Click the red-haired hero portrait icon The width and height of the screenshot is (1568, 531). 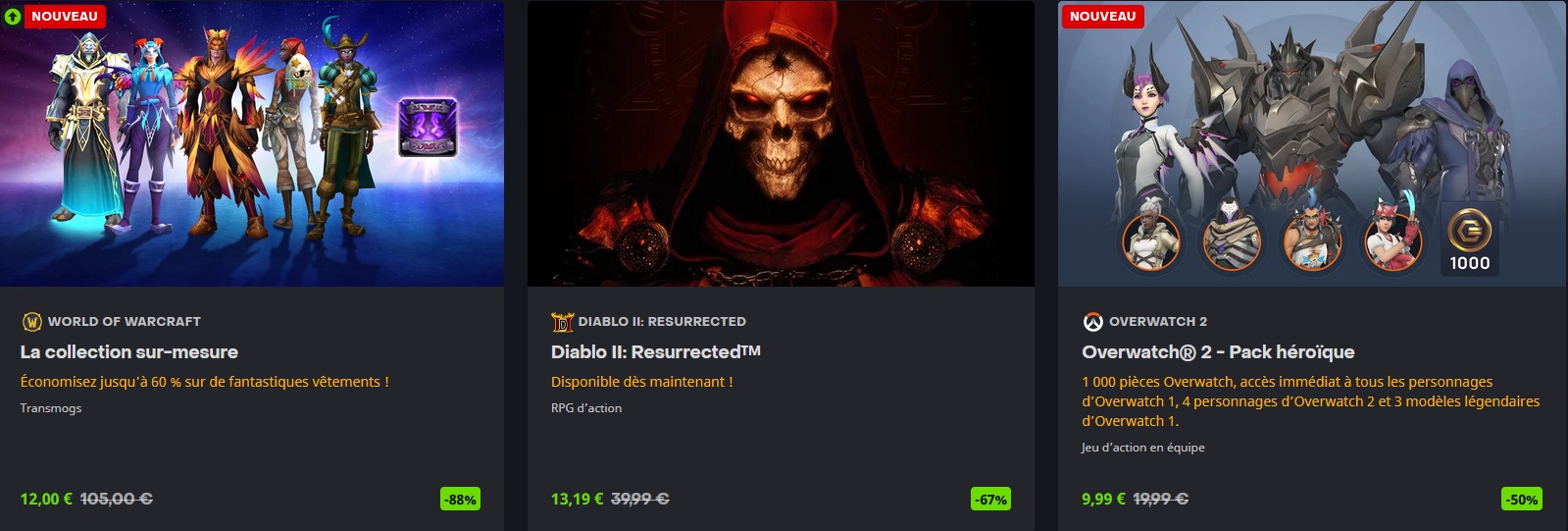tap(1393, 240)
